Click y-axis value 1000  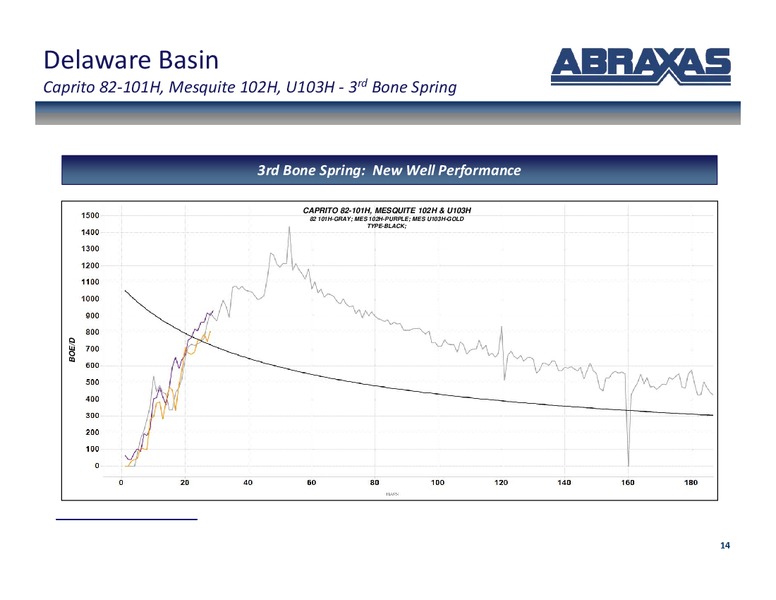click(90, 299)
